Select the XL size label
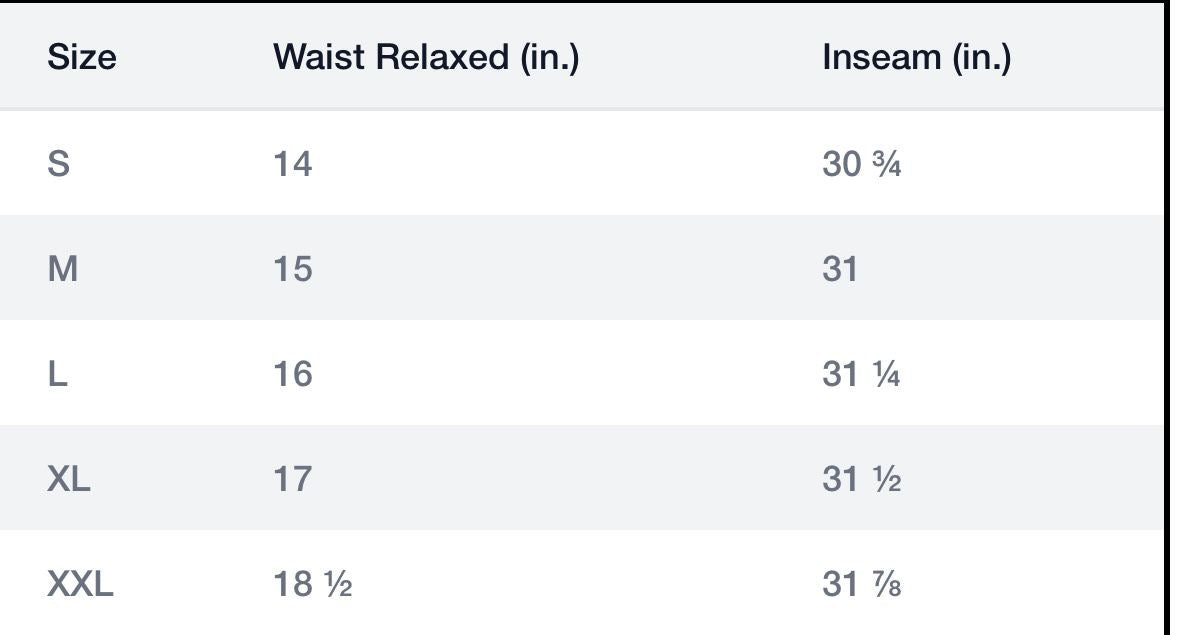 (x=69, y=479)
